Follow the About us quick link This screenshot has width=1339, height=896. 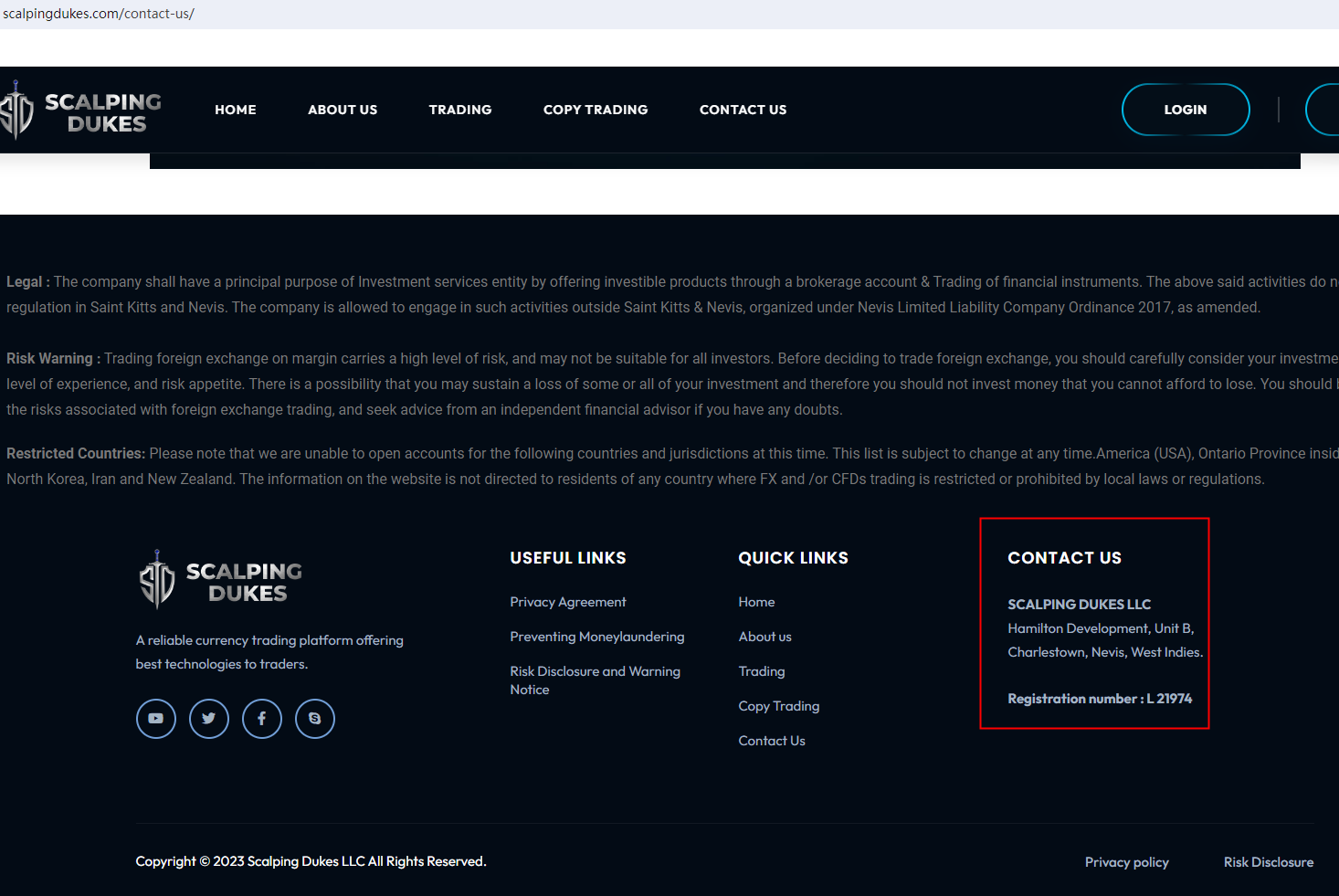click(765, 637)
